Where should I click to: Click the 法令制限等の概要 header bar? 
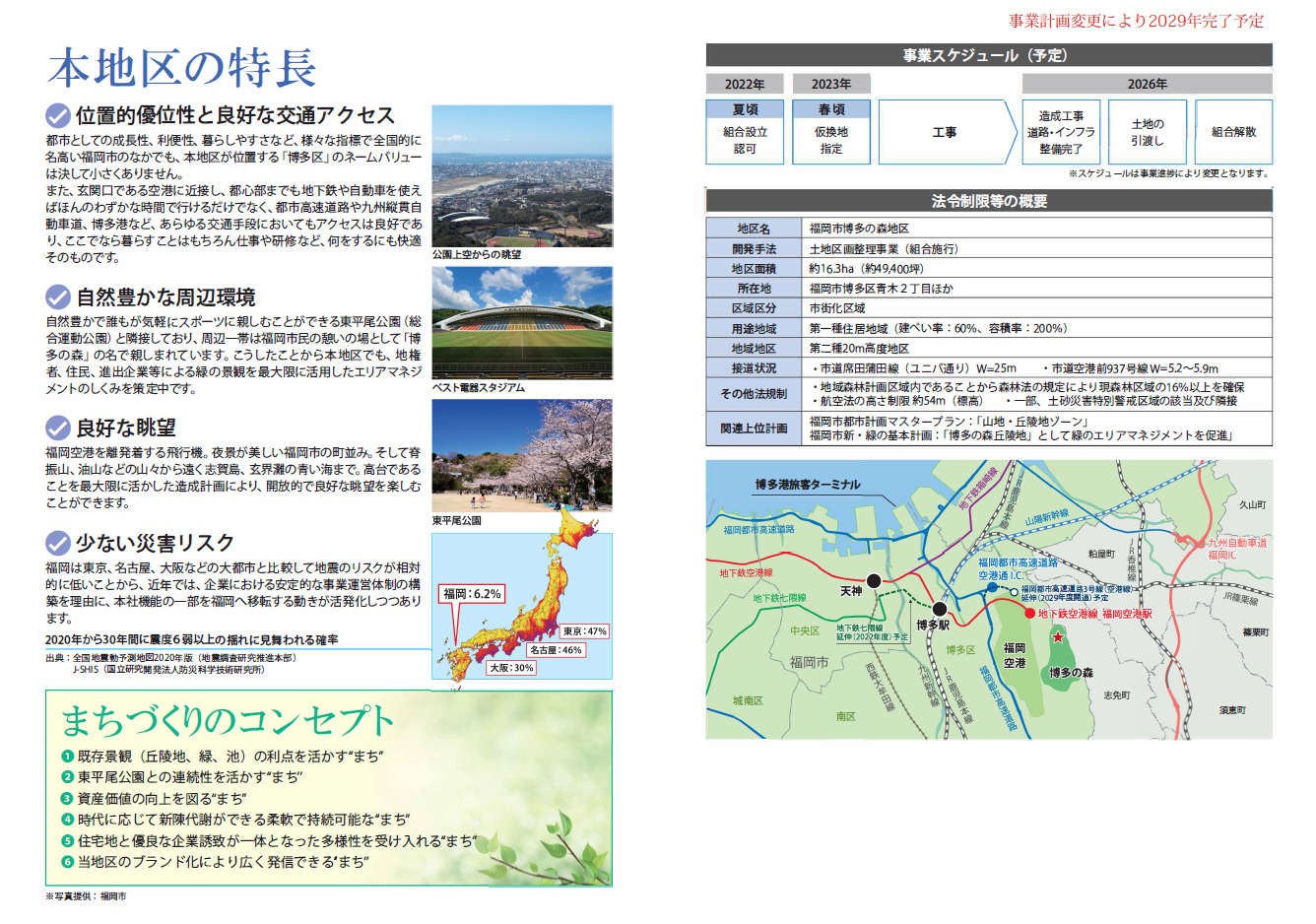[989, 201]
